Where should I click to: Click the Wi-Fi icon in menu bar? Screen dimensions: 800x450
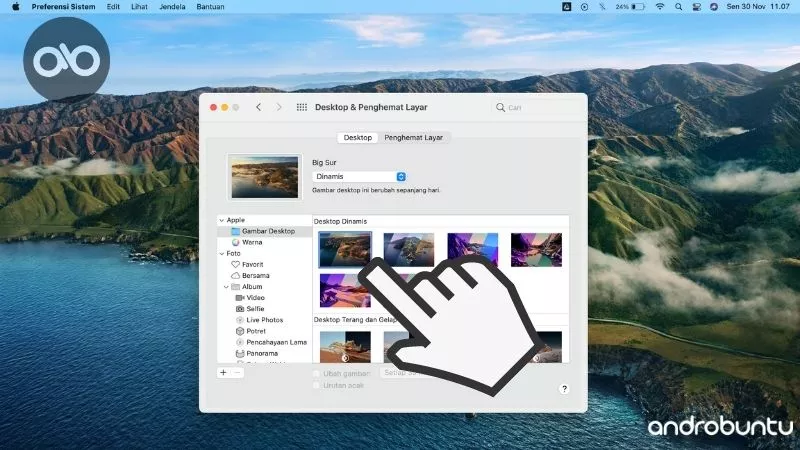point(660,6)
